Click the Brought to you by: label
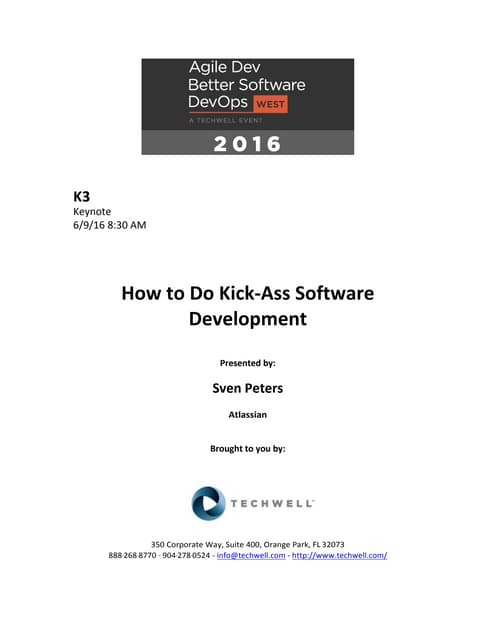 [x=248, y=449]
